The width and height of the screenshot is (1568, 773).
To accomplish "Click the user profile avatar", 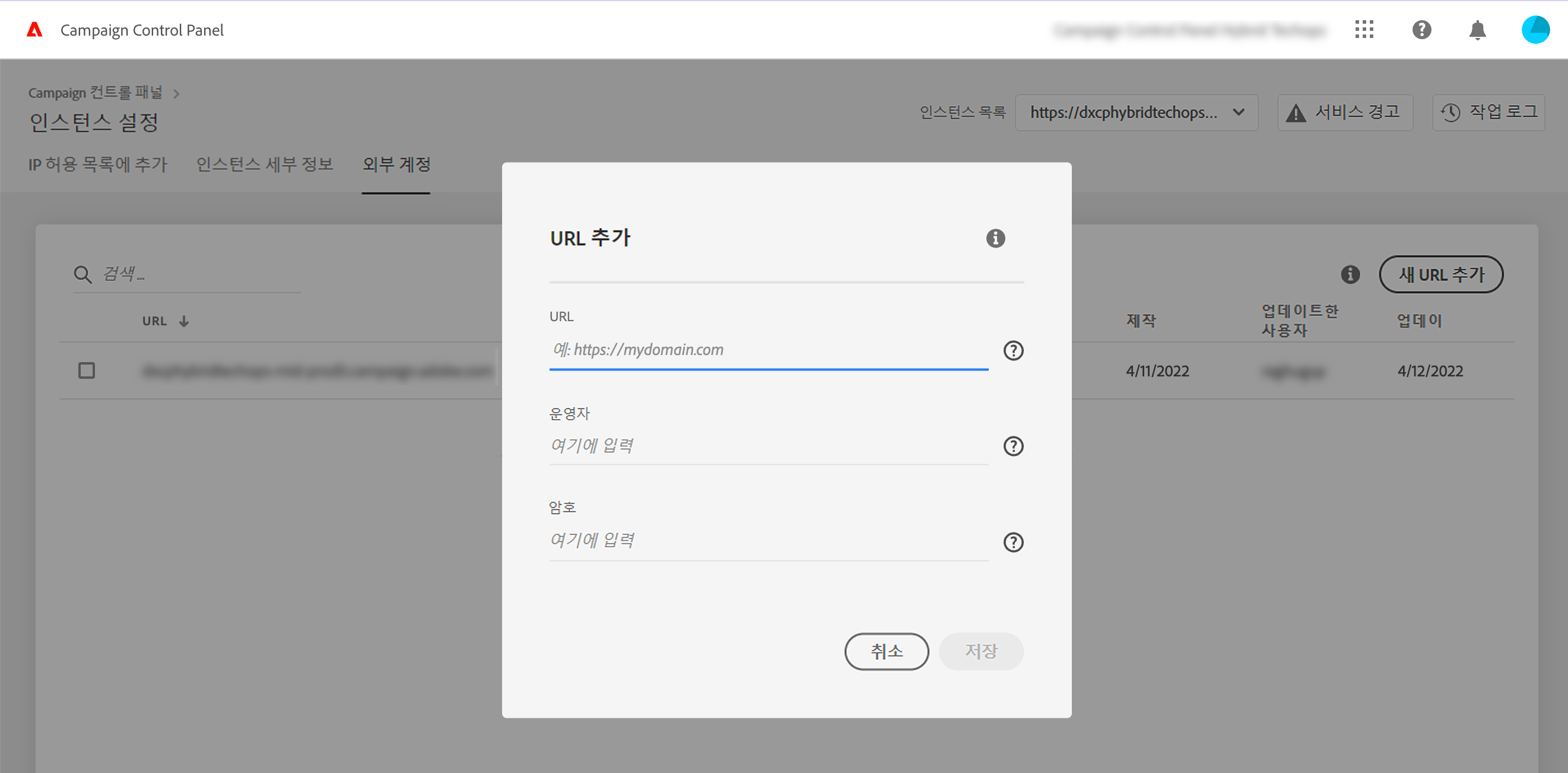I will [1535, 30].
